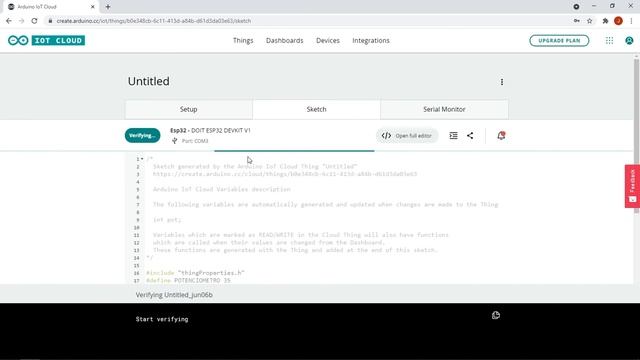Open the user profile icon
The height and width of the screenshot is (360, 640).
(x=629, y=40)
